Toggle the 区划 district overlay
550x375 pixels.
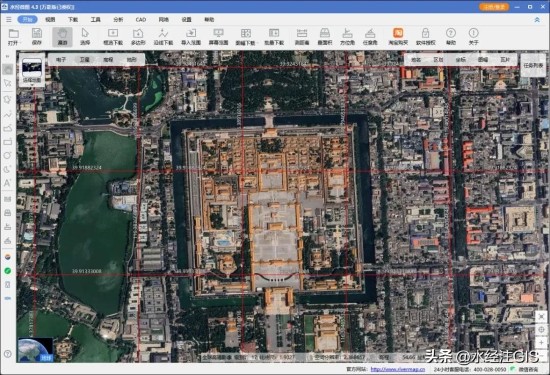coord(438,60)
